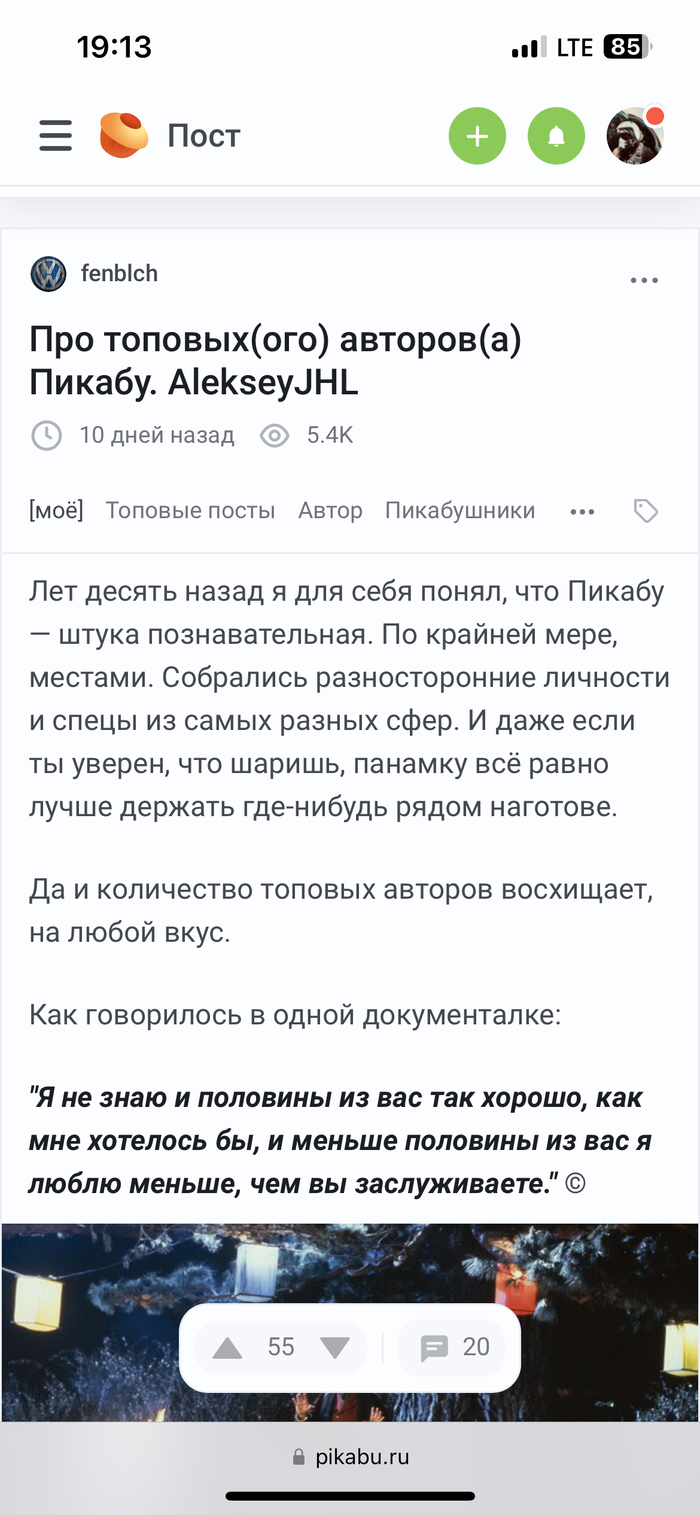Tap the post title AlekseyJHL heading
700x1515 pixels.
click(x=275, y=361)
